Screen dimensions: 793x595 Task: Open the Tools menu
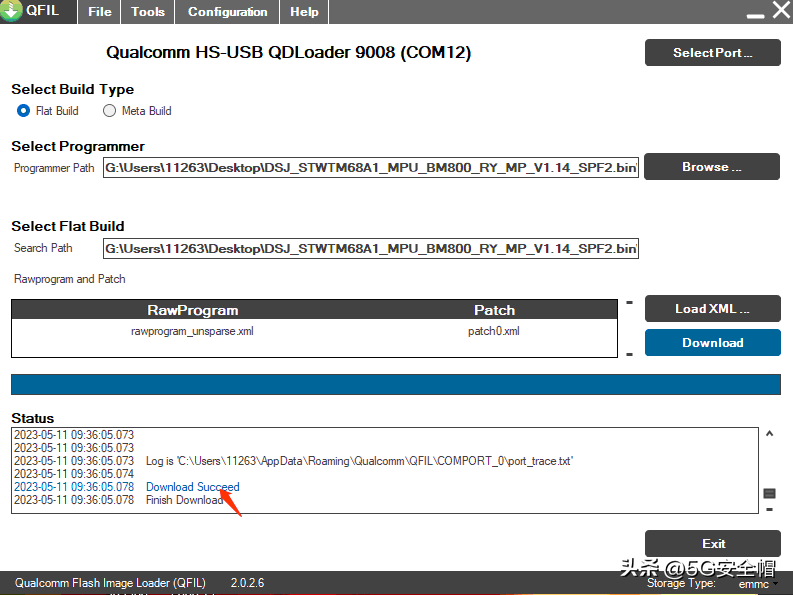(x=148, y=12)
